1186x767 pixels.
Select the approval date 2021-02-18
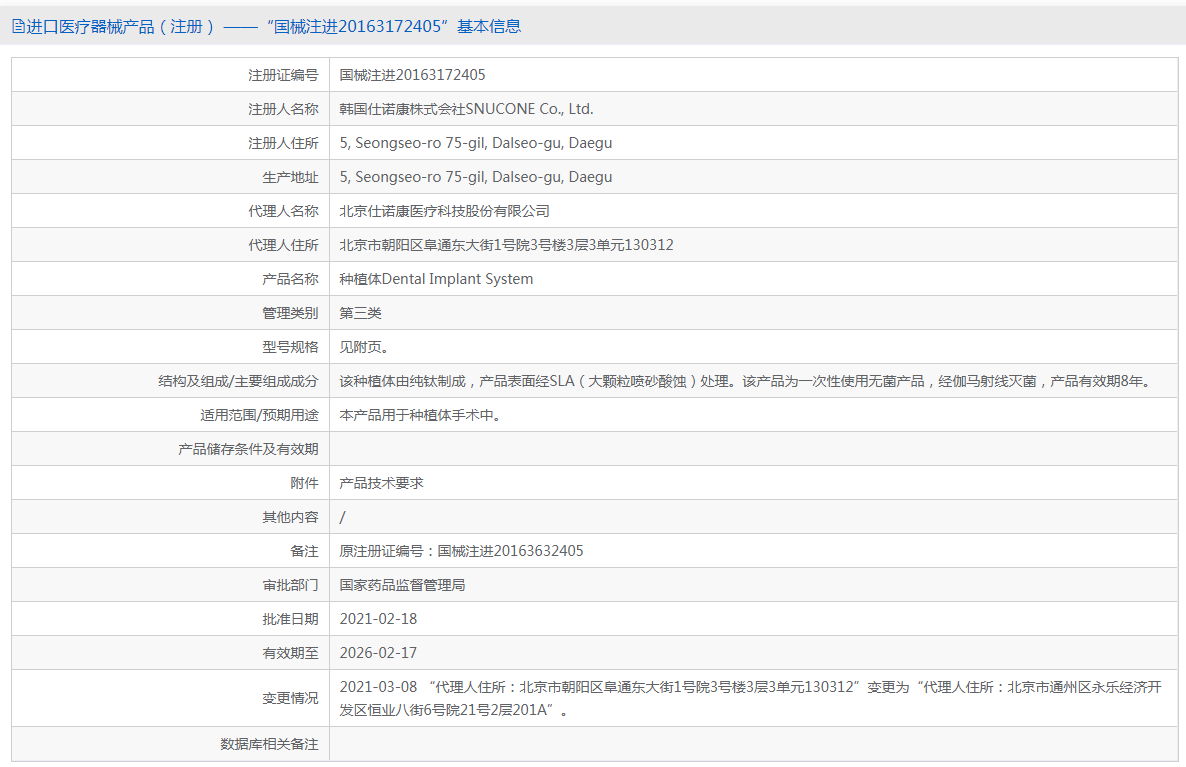378,620
